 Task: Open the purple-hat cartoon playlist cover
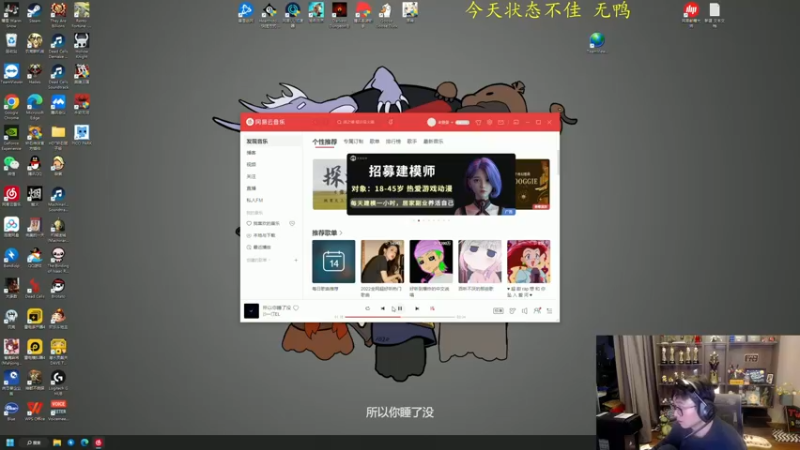[x=431, y=262]
